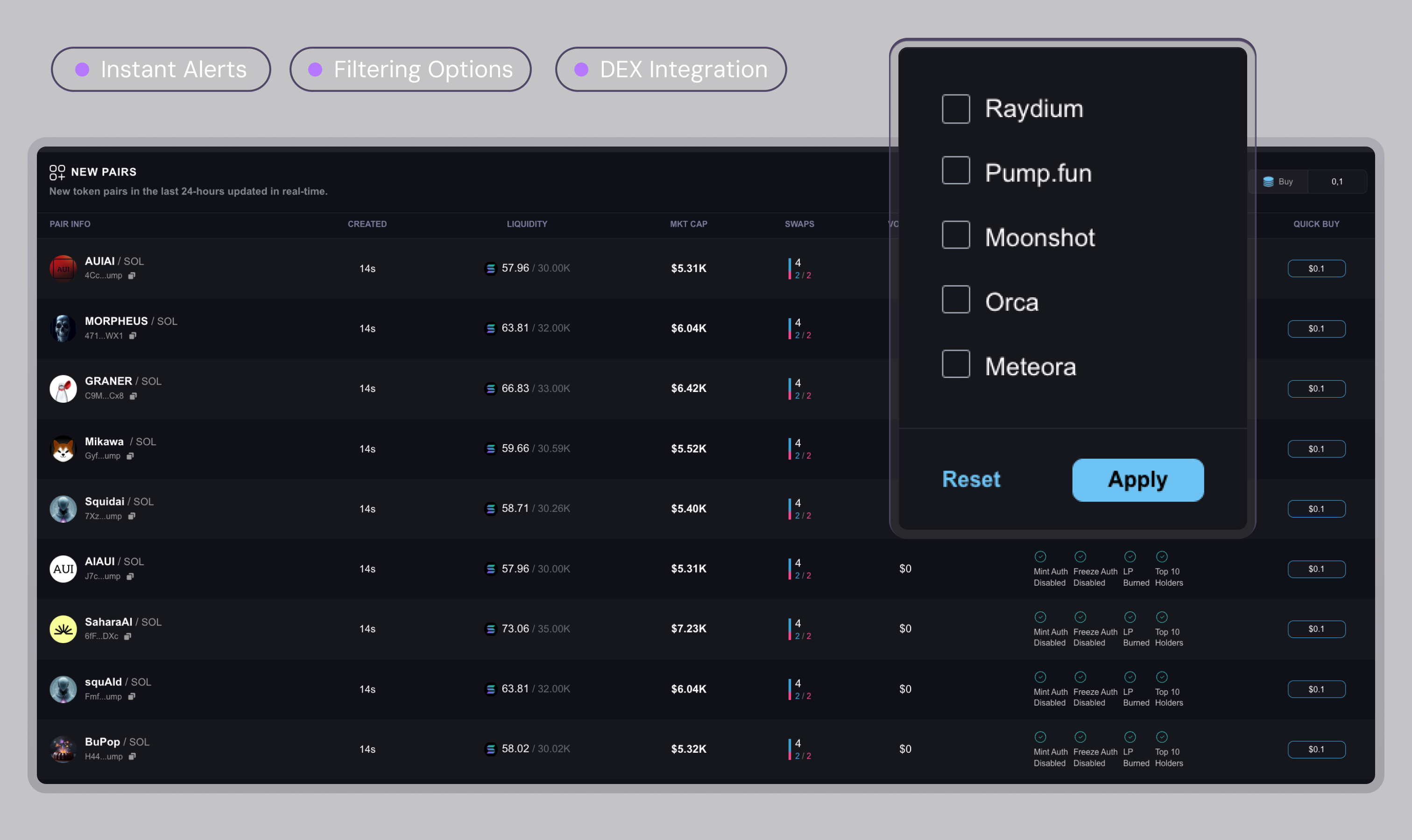Copy the MORPHEUS address 471...WX1
The image size is (1412, 840).
[133, 336]
